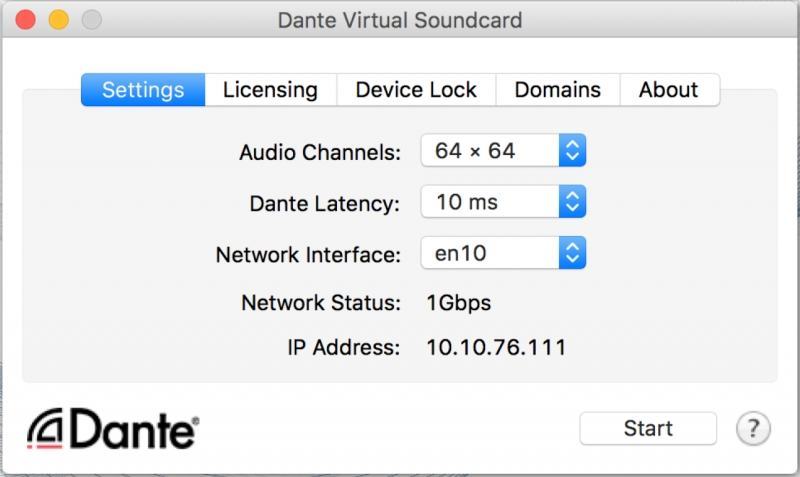800x477 pixels.
Task: Open the Device Lock tab
Action: pyautogui.click(x=416, y=90)
